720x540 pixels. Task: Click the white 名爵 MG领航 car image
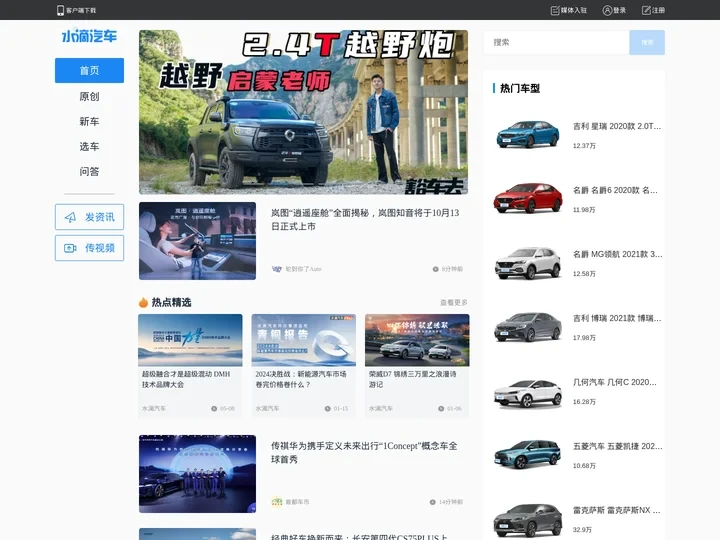[528, 262]
